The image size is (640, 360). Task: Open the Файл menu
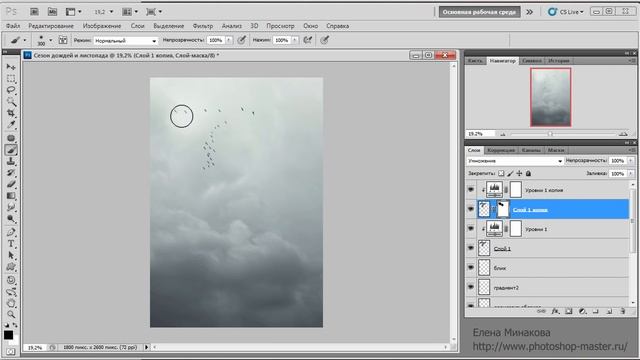[x=13, y=26]
